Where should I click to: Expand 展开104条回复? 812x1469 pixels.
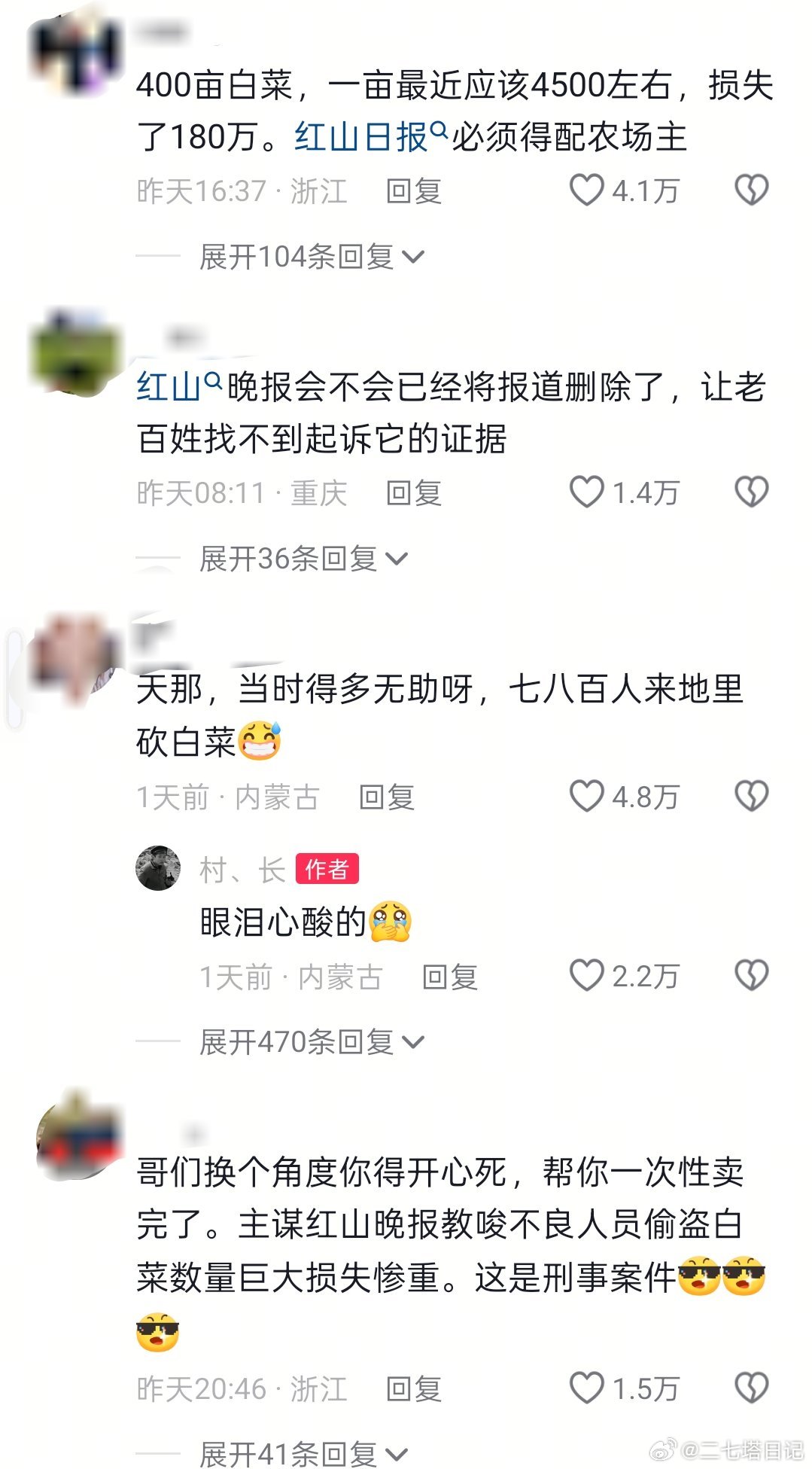click(x=312, y=257)
